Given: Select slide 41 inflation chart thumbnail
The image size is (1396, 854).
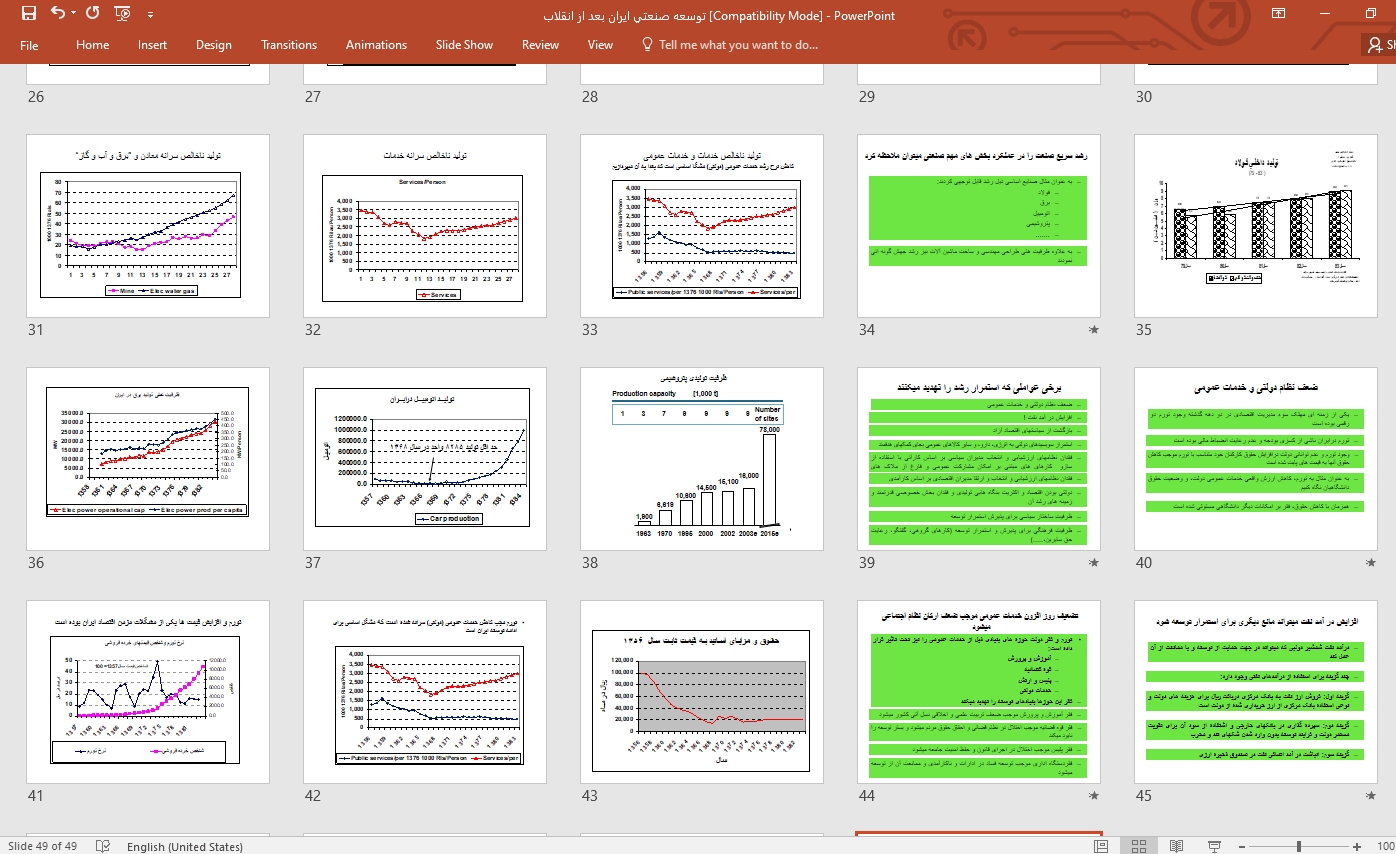Looking at the screenshot, I should (x=148, y=692).
